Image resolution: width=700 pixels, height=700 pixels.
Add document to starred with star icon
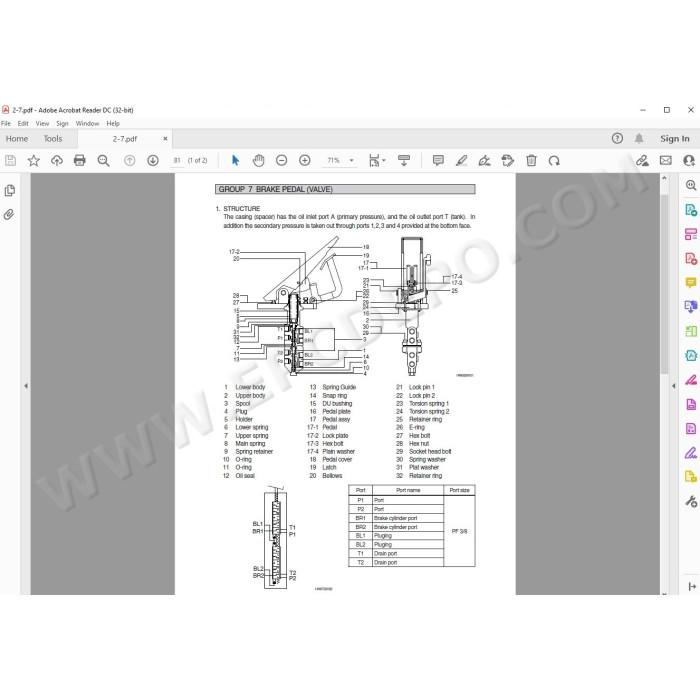pyautogui.click(x=33, y=160)
